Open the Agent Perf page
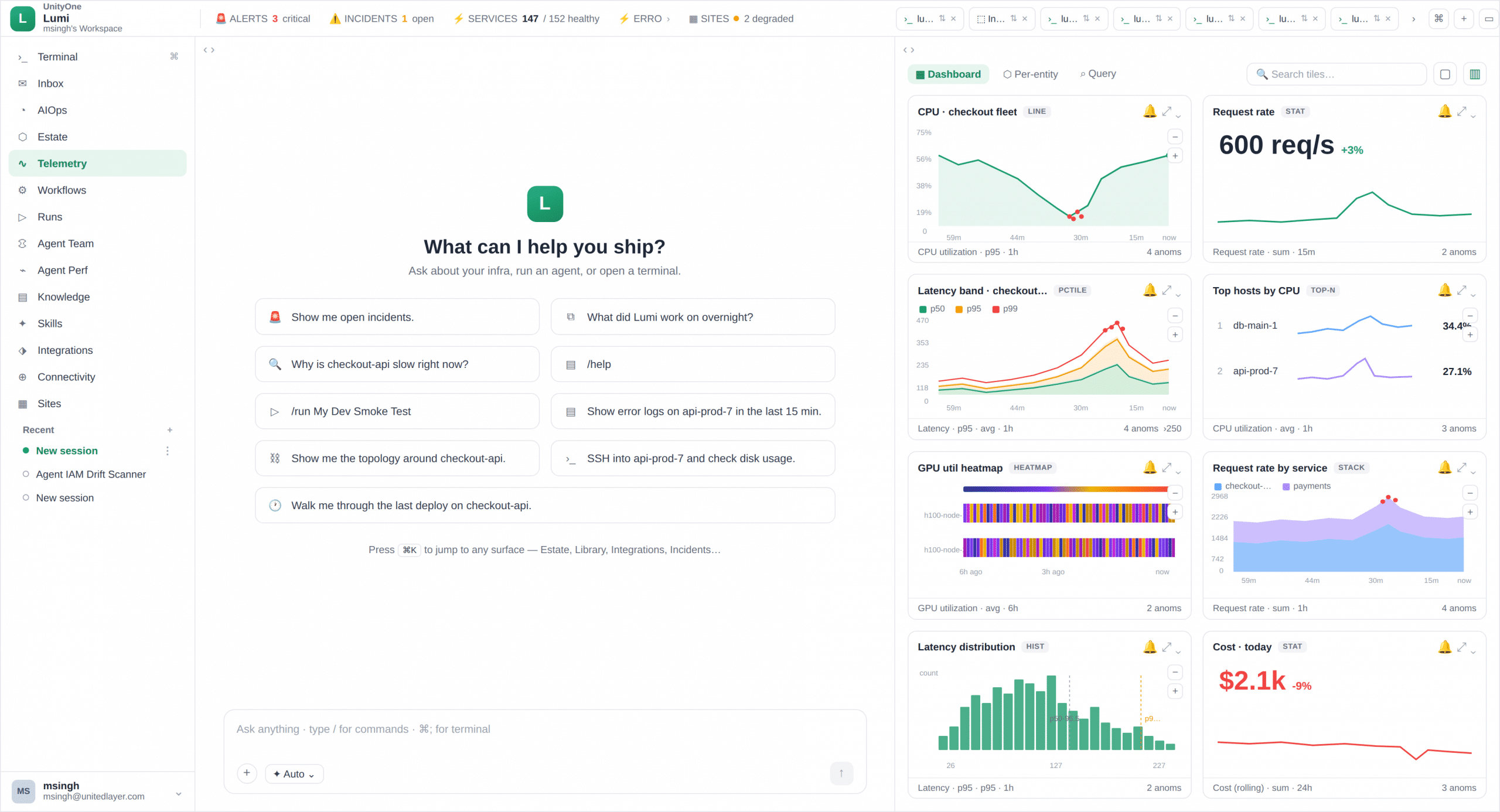 pyautogui.click(x=97, y=270)
